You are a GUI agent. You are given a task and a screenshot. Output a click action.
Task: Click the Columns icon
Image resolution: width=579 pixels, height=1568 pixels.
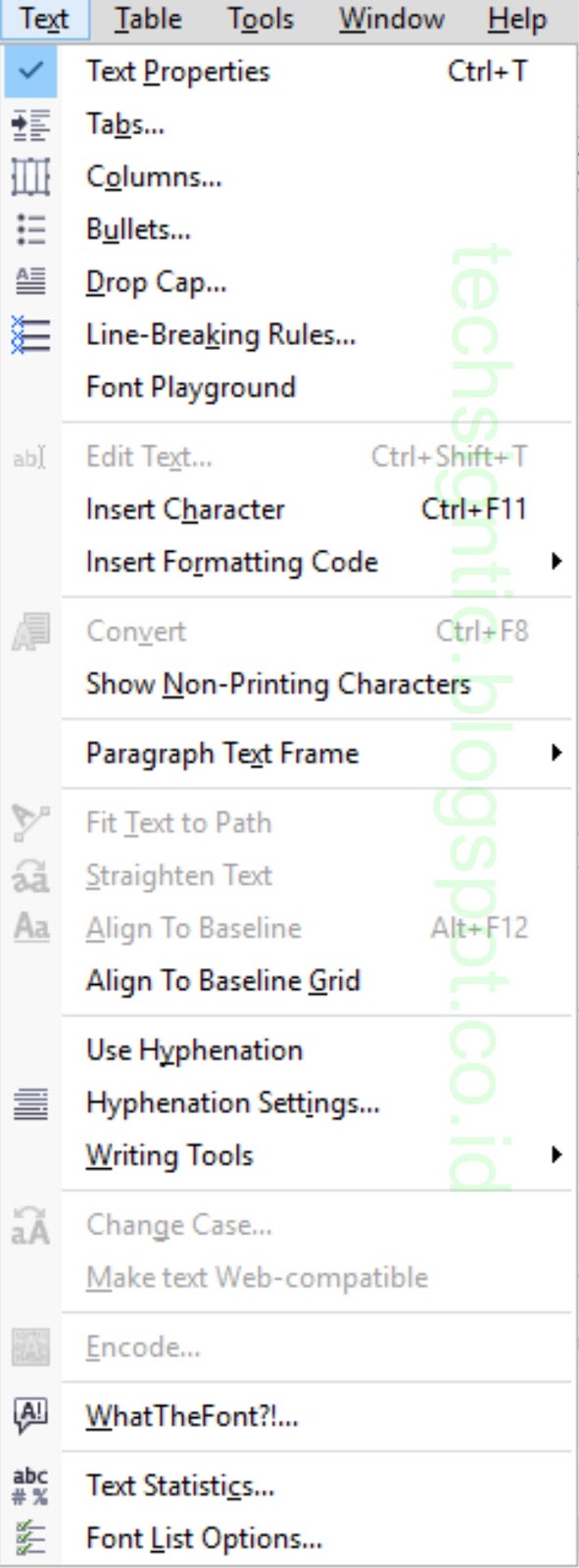click(29, 177)
